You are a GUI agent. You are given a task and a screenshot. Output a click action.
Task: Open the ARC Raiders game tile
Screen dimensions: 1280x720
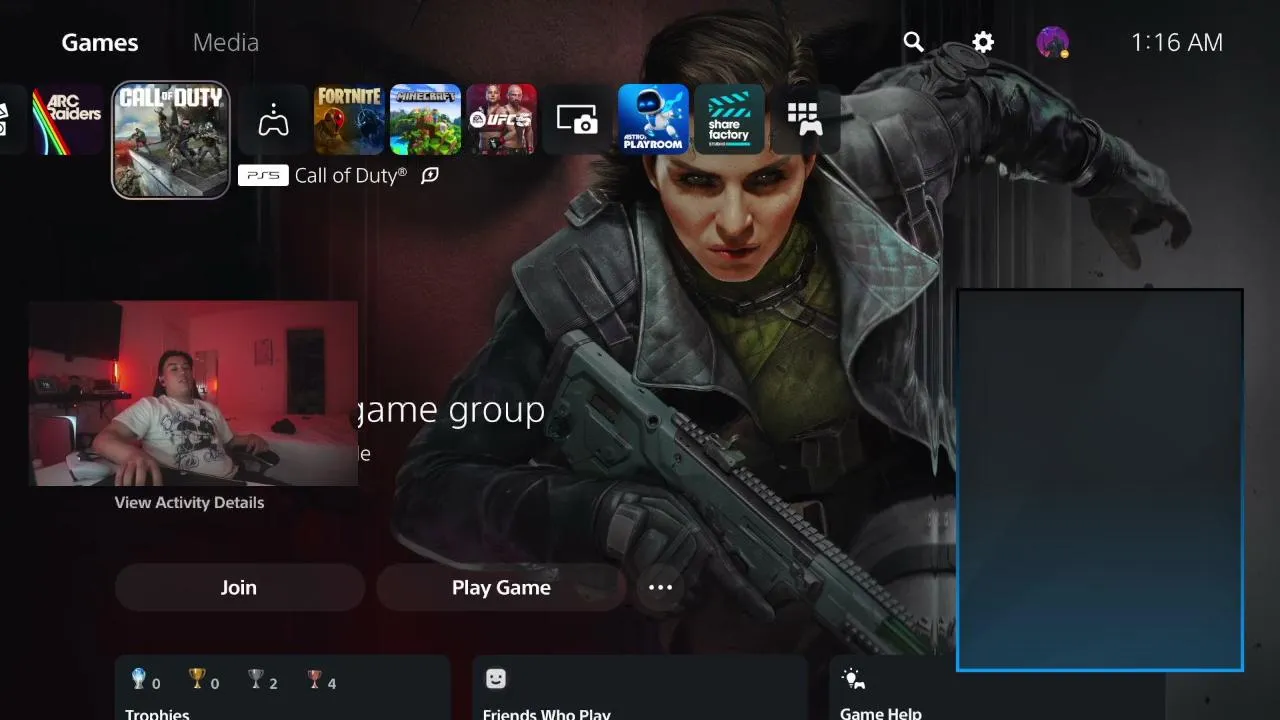[x=67, y=120]
